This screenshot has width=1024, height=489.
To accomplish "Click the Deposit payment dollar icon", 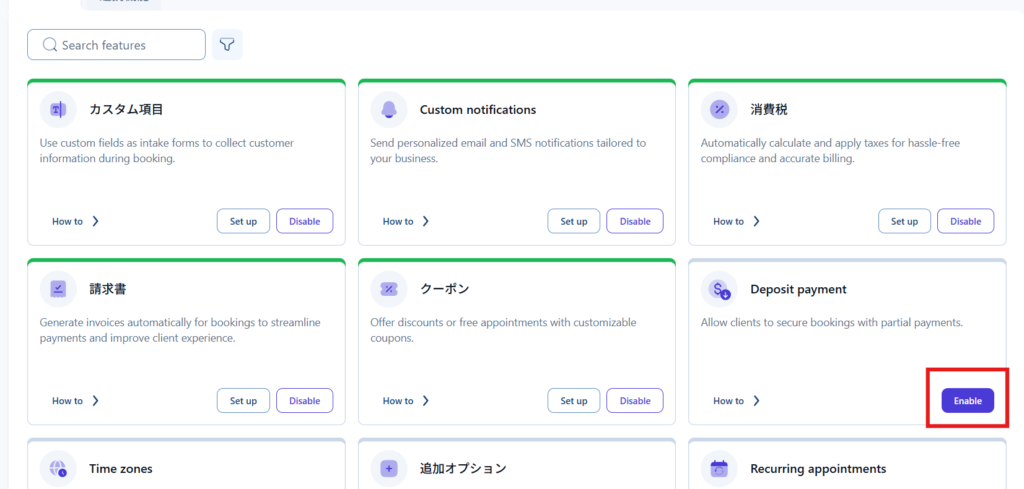I will (719, 289).
